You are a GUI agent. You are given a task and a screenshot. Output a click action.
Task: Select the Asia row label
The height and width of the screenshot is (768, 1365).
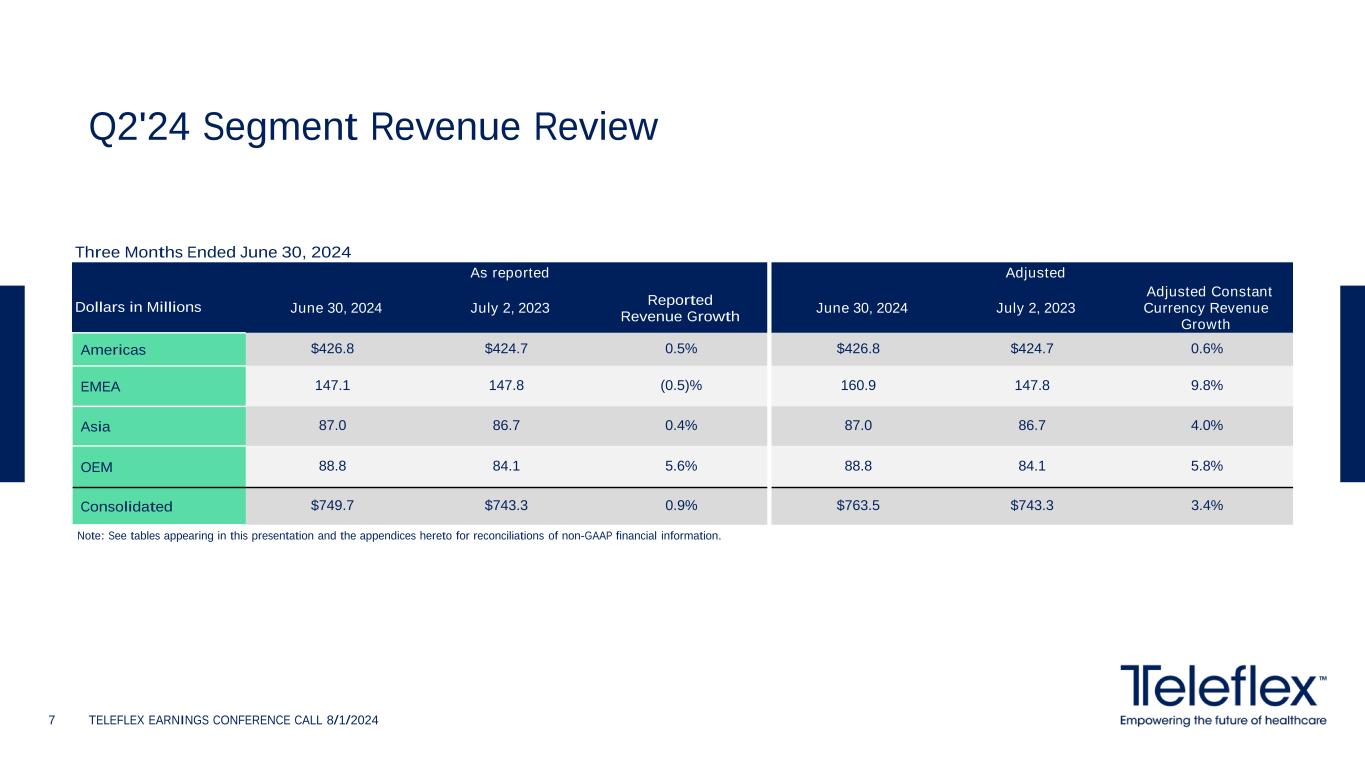point(96,426)
